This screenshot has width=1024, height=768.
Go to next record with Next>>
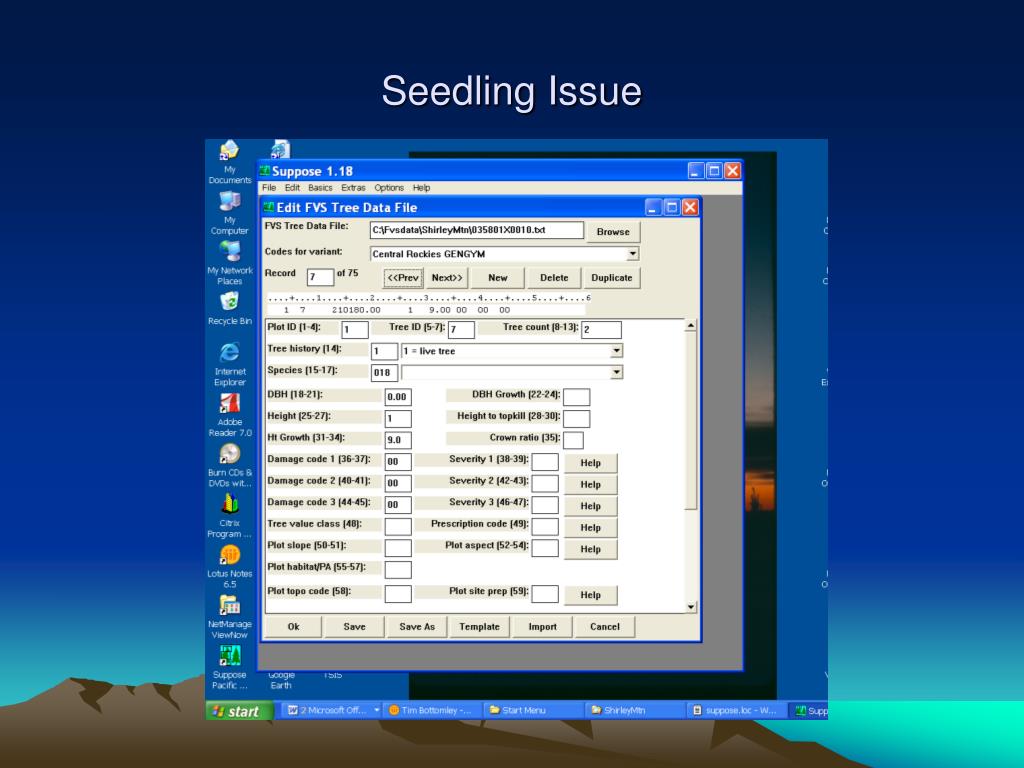(x=447, y=278)
